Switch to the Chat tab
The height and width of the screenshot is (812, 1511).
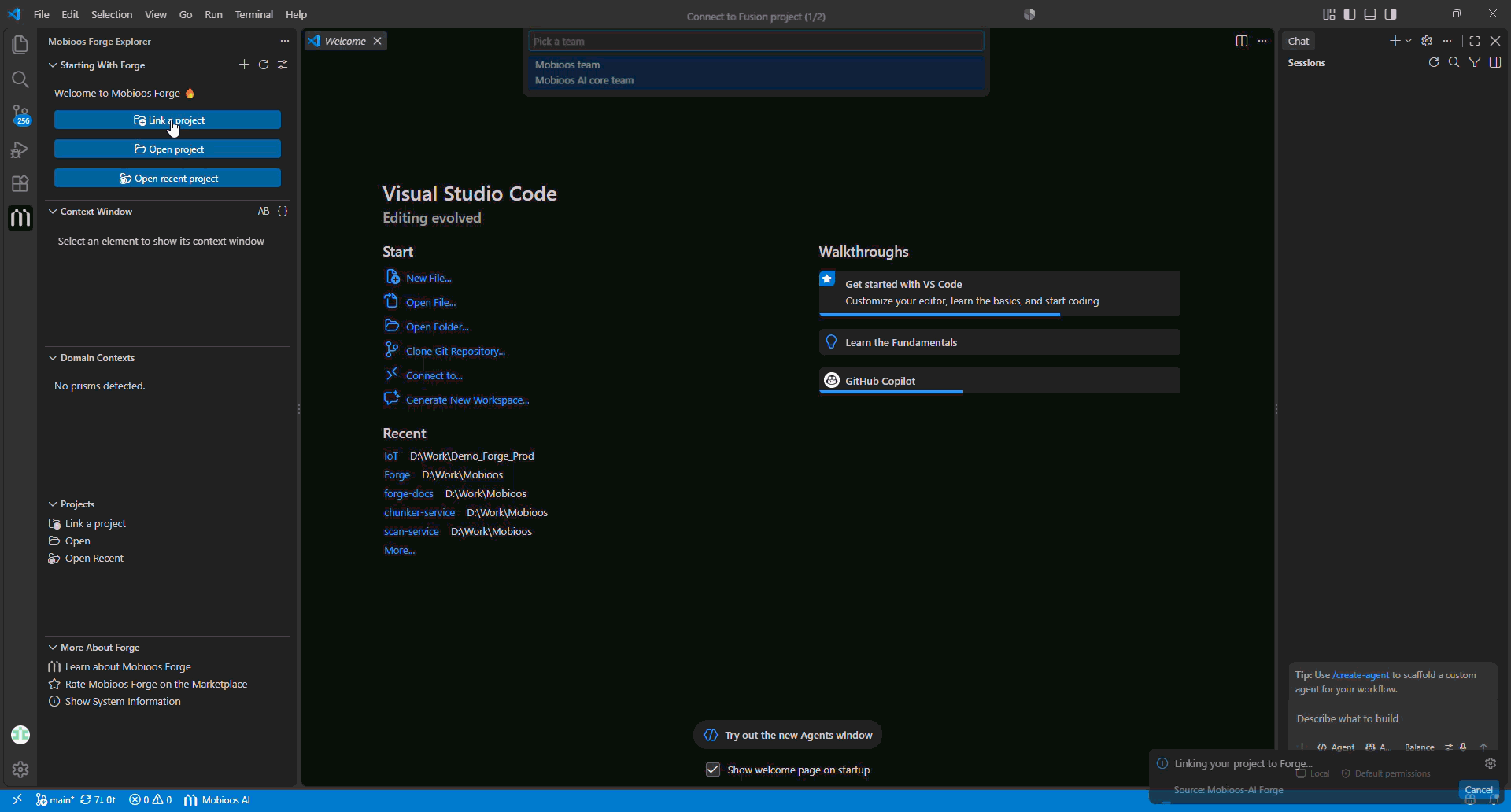[1299, 41]
